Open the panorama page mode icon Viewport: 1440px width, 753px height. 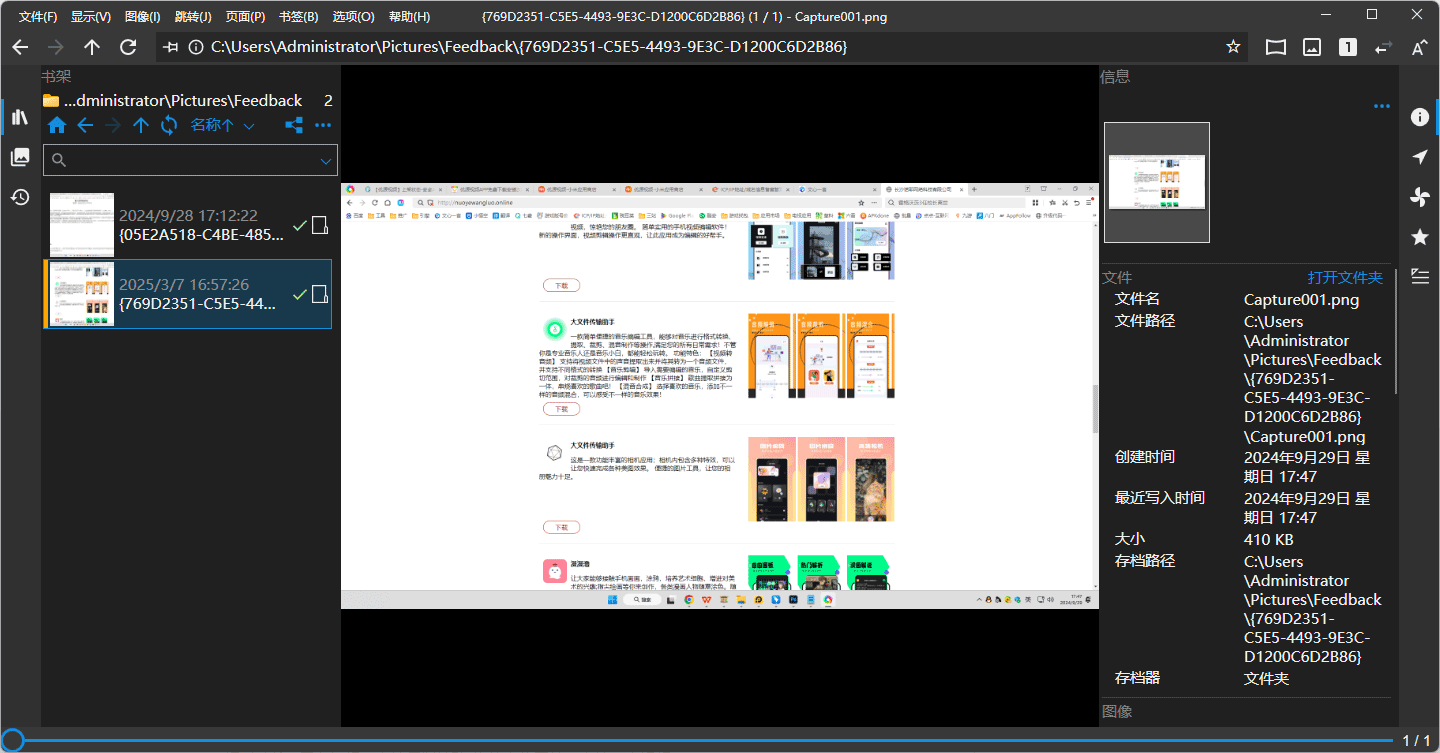(x=1275, y=47)
